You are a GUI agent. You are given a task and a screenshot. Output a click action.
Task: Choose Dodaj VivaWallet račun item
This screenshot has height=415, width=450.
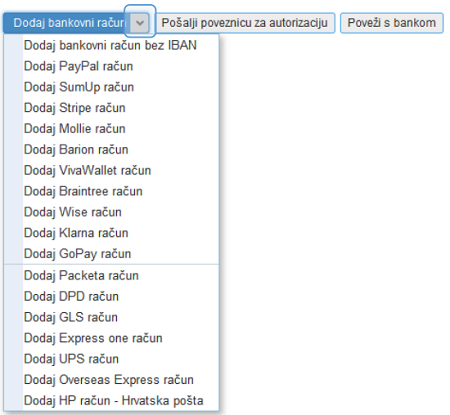[111, 170]
